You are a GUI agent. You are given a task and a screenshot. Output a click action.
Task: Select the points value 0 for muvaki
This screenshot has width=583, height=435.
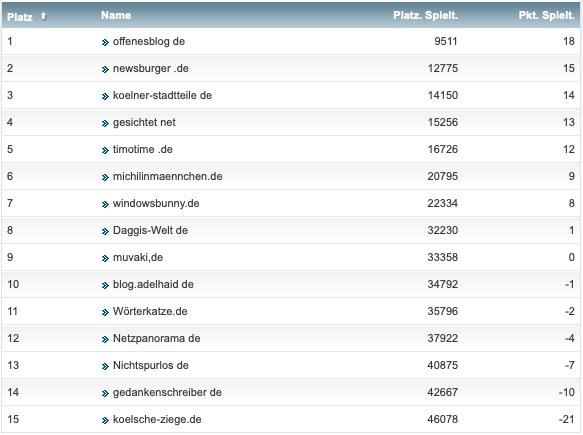coord(571,257)
